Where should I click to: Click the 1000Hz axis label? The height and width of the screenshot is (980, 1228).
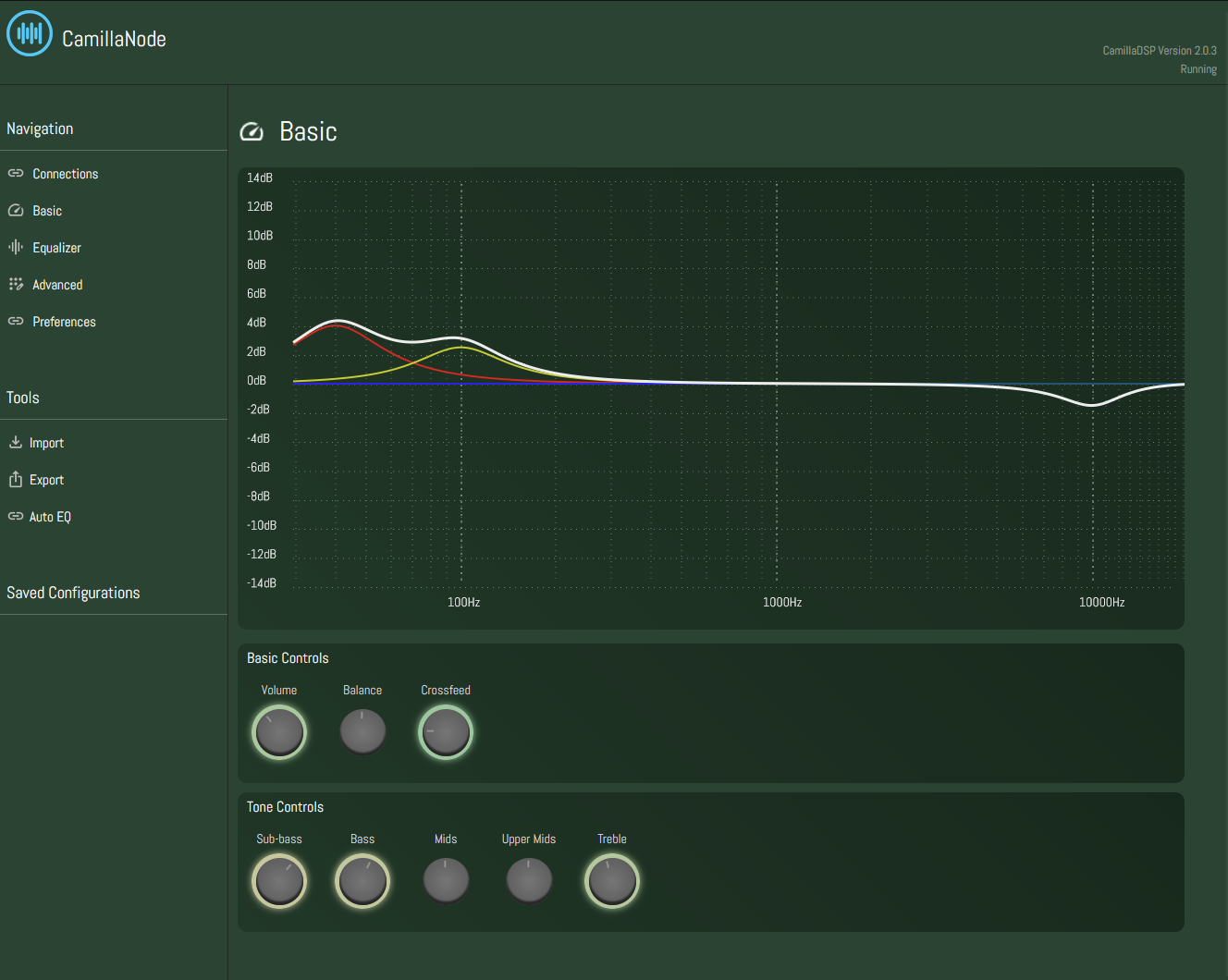coord(782,602)
